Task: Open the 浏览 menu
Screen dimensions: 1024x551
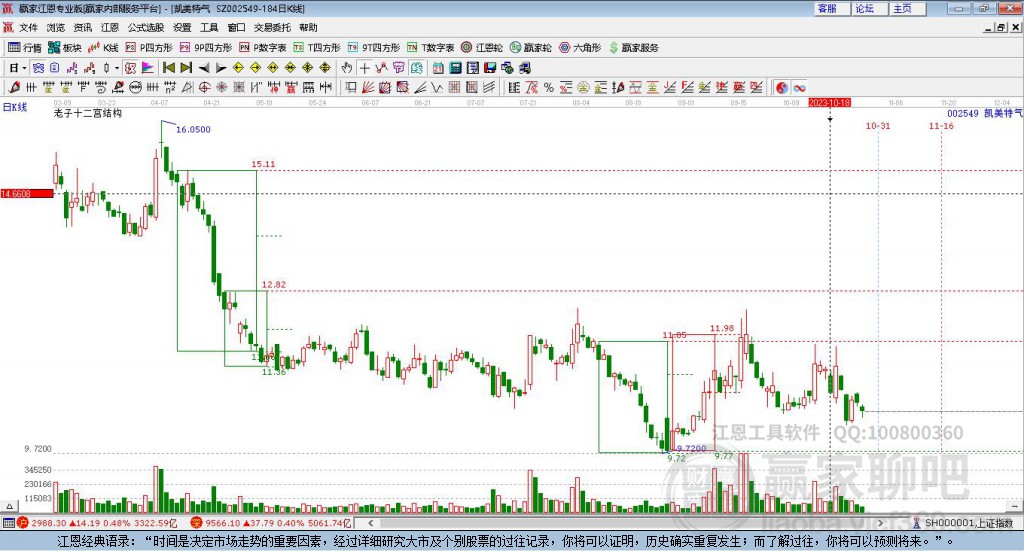Action: click(x=56, y=27)
